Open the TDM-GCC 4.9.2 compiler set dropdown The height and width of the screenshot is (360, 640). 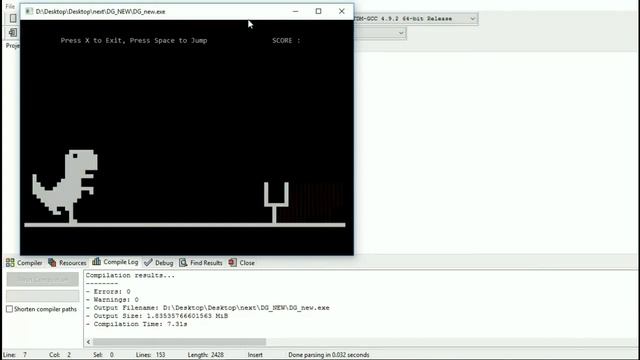tap(415, 19)
